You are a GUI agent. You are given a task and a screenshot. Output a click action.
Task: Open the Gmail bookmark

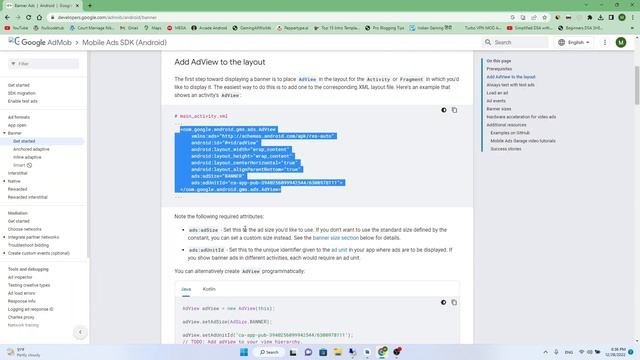(129, 28)
